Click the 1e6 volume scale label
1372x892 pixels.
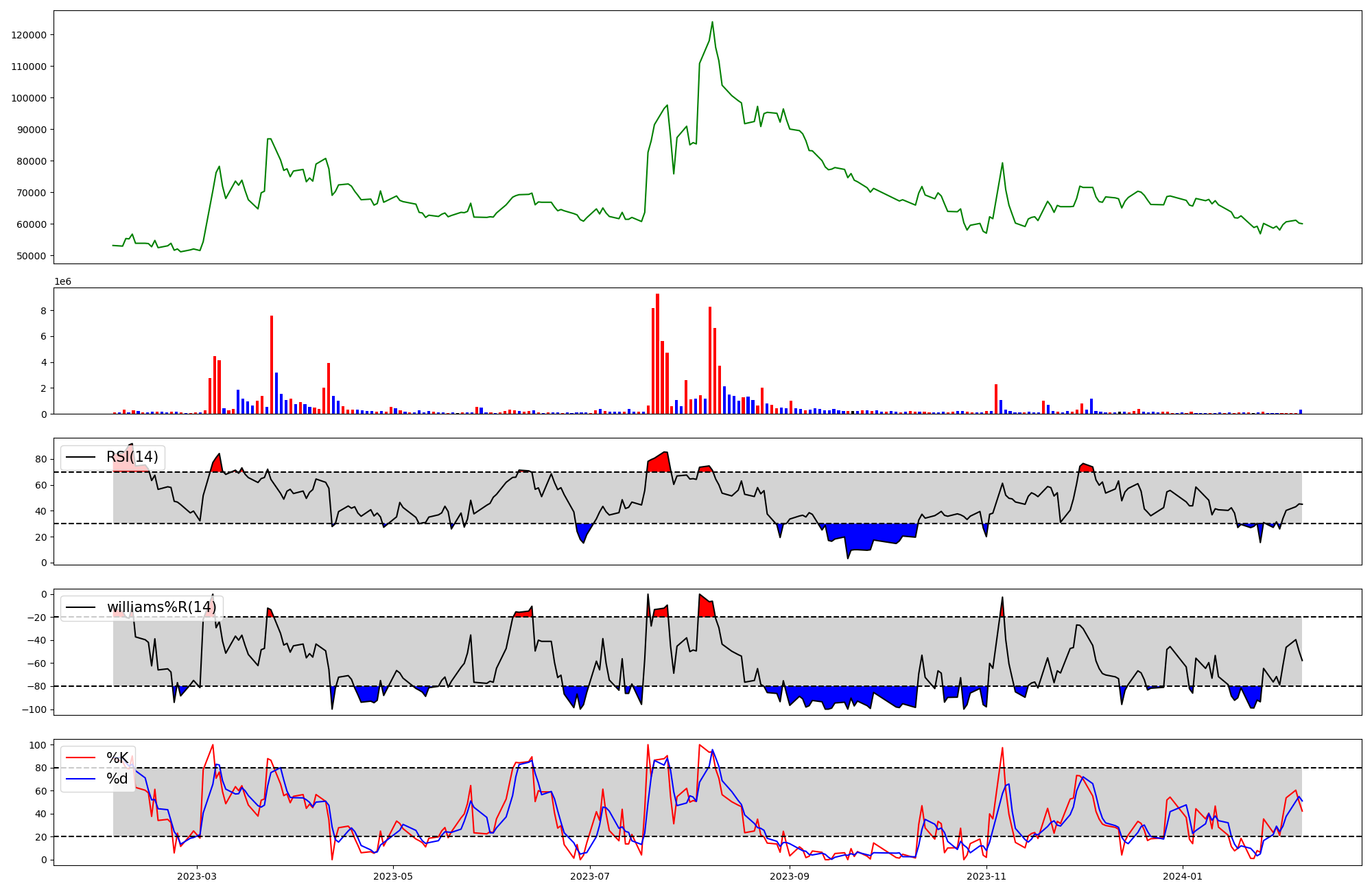pyautogui.click(x=62, y=282)
